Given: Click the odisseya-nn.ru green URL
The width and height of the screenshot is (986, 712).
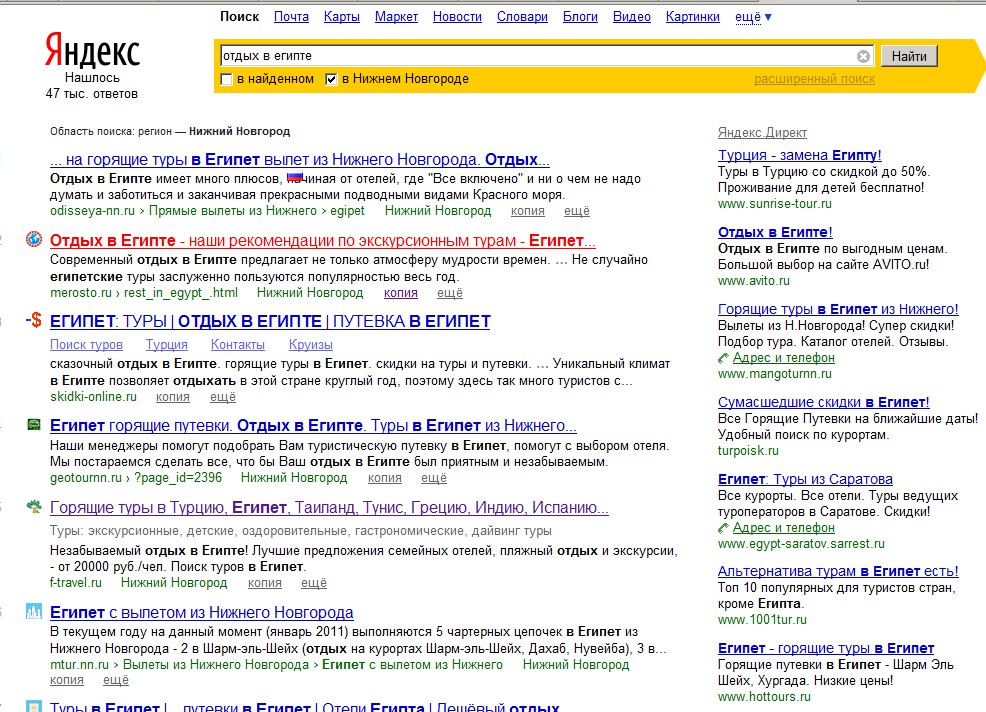Looking at the screenshot, I should [x=92, y=211].
